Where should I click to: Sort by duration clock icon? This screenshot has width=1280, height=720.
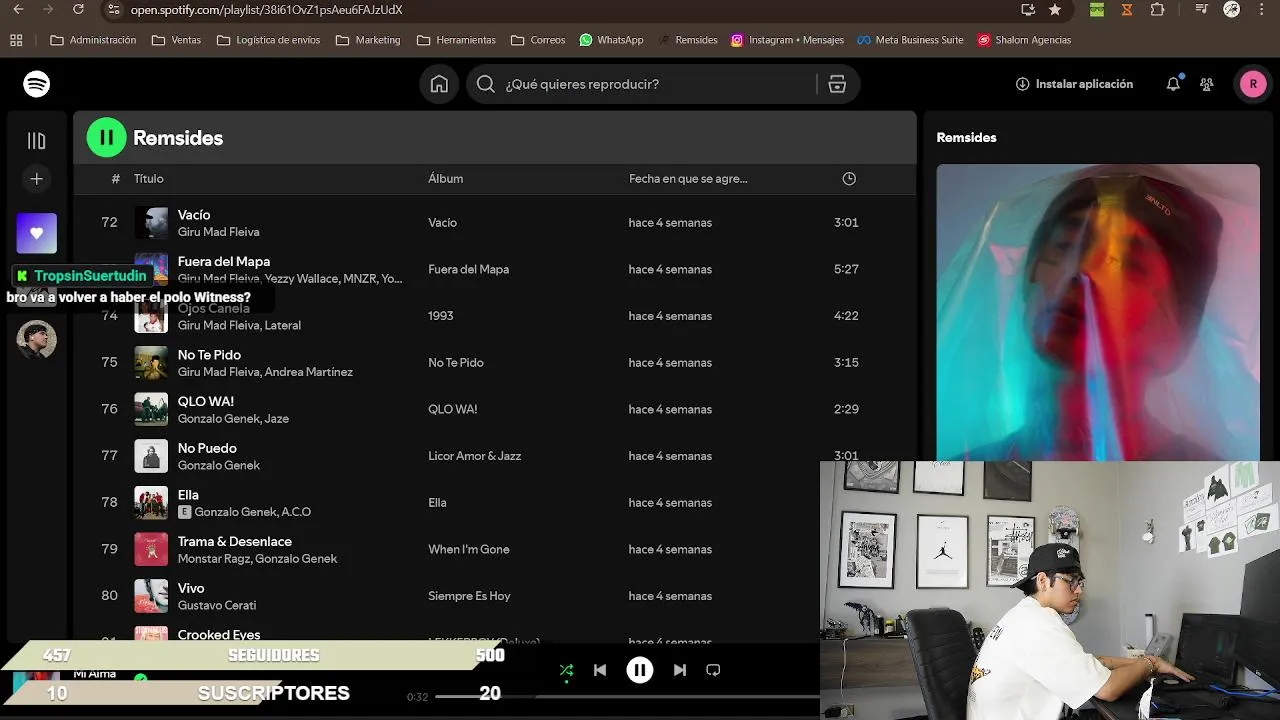coord(849,179)
